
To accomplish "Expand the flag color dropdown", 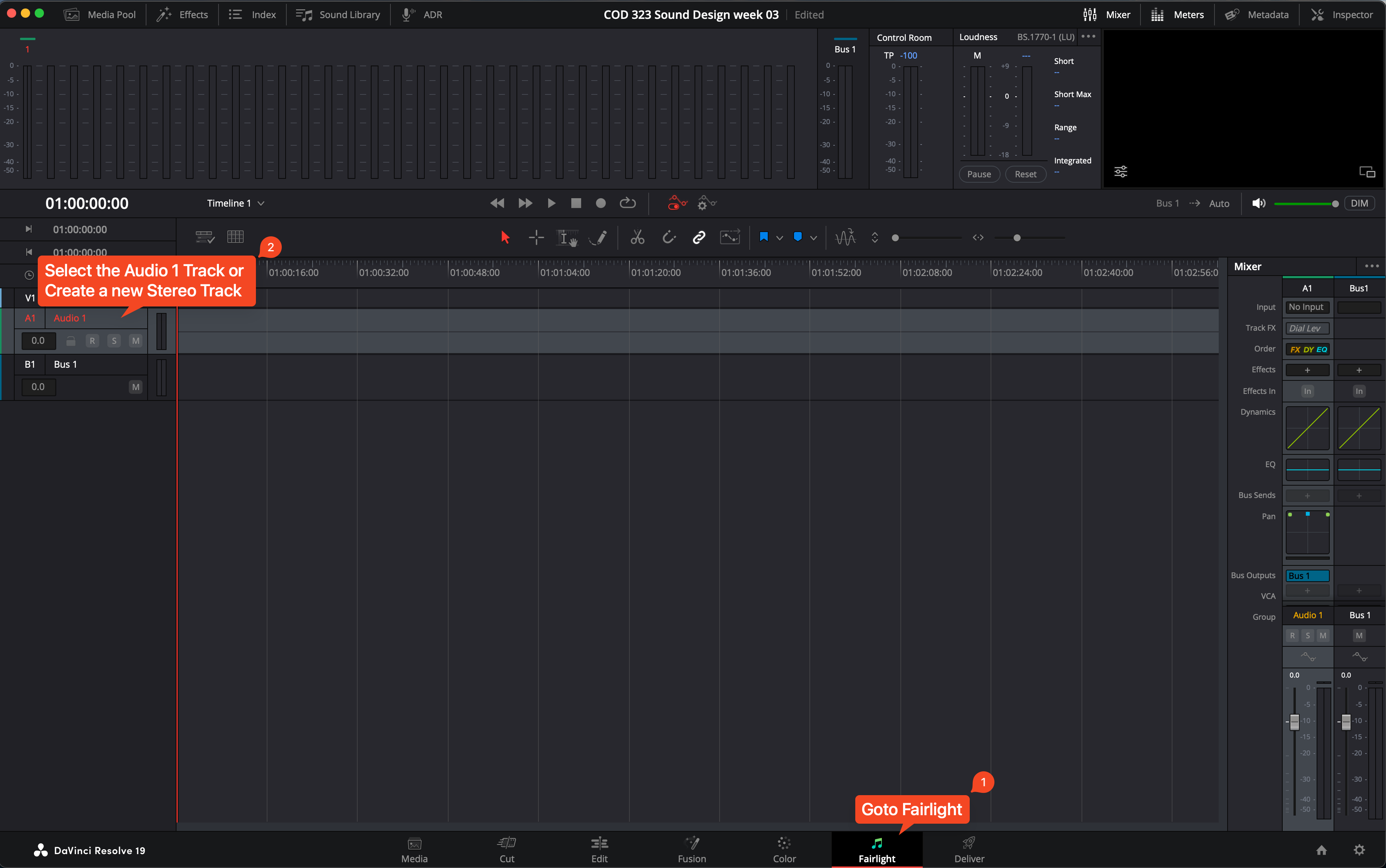I will 779,238.
